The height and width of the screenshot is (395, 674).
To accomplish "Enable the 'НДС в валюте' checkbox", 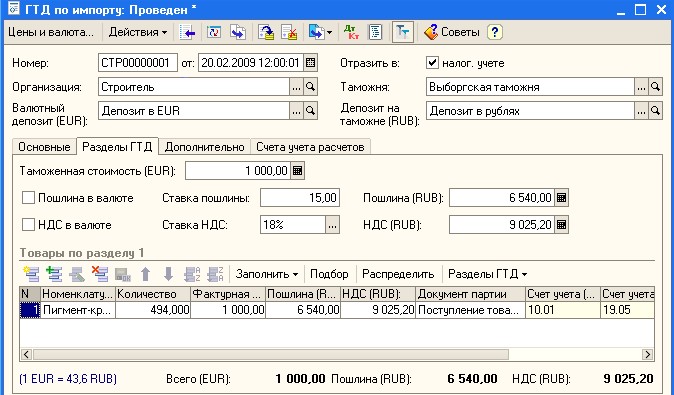I will click(28, 225).
